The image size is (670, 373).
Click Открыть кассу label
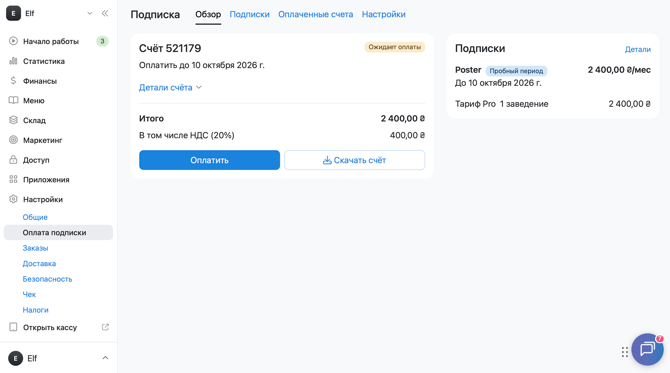tap(50, 327)
